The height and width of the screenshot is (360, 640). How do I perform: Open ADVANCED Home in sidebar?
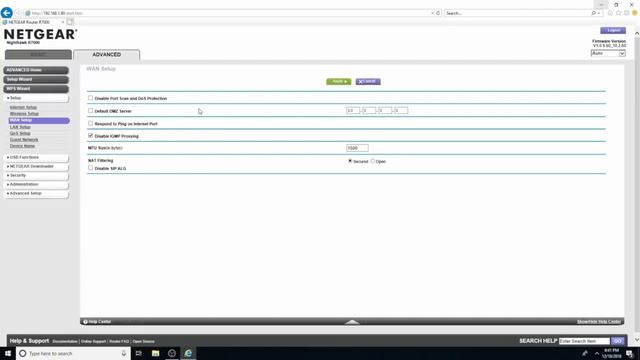(x=36, y=70)
